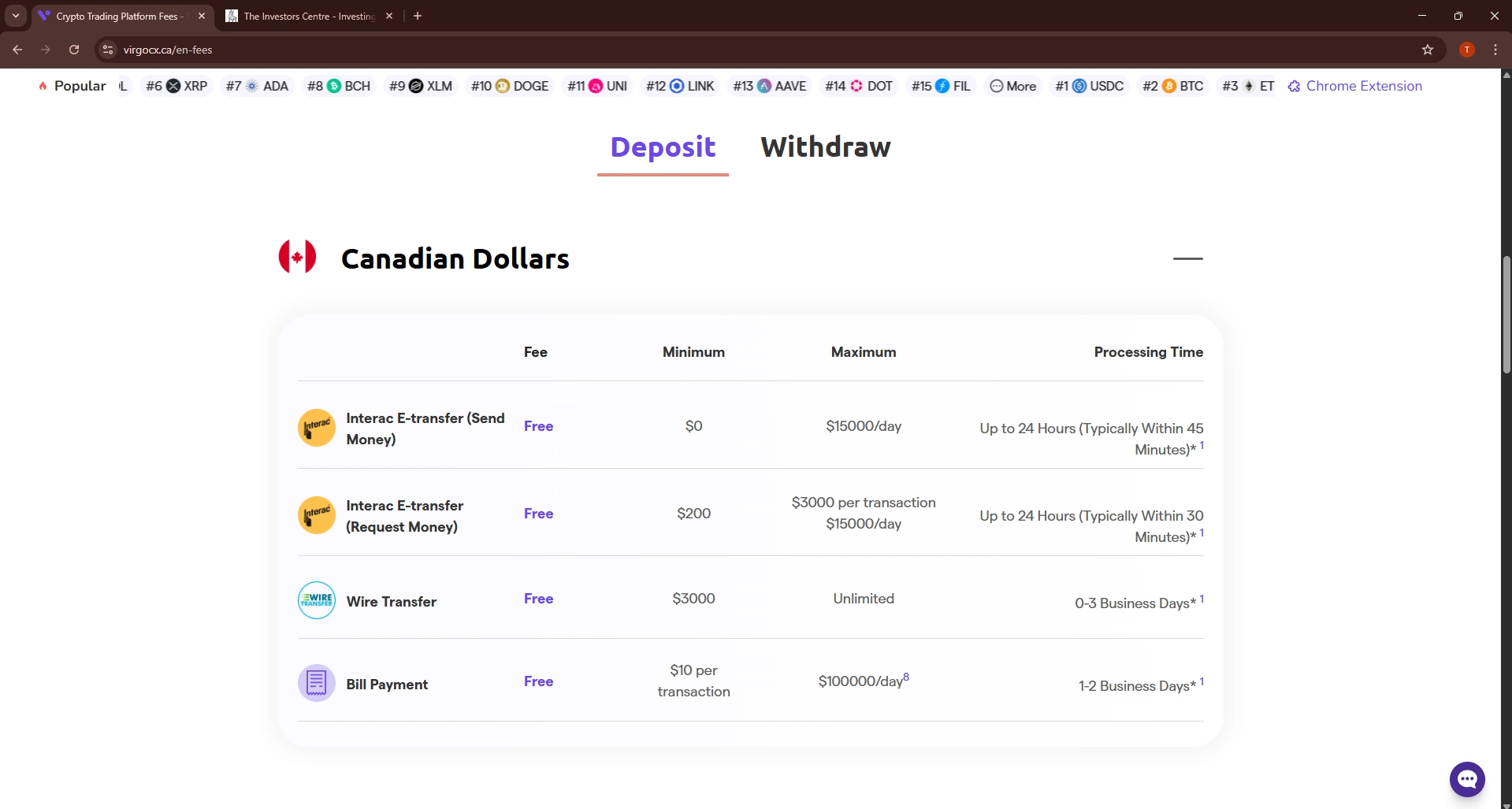The height and width of the screenshot is (809, 1512).
Task: View site information icon in address bar
Action: coord(109,50)
